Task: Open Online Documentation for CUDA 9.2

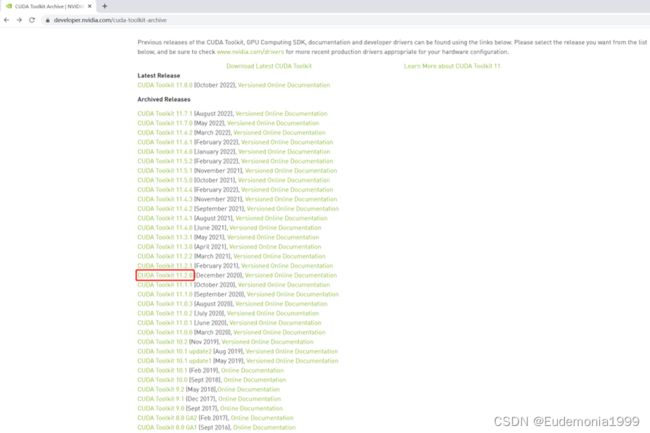Action: click(248, 390)
